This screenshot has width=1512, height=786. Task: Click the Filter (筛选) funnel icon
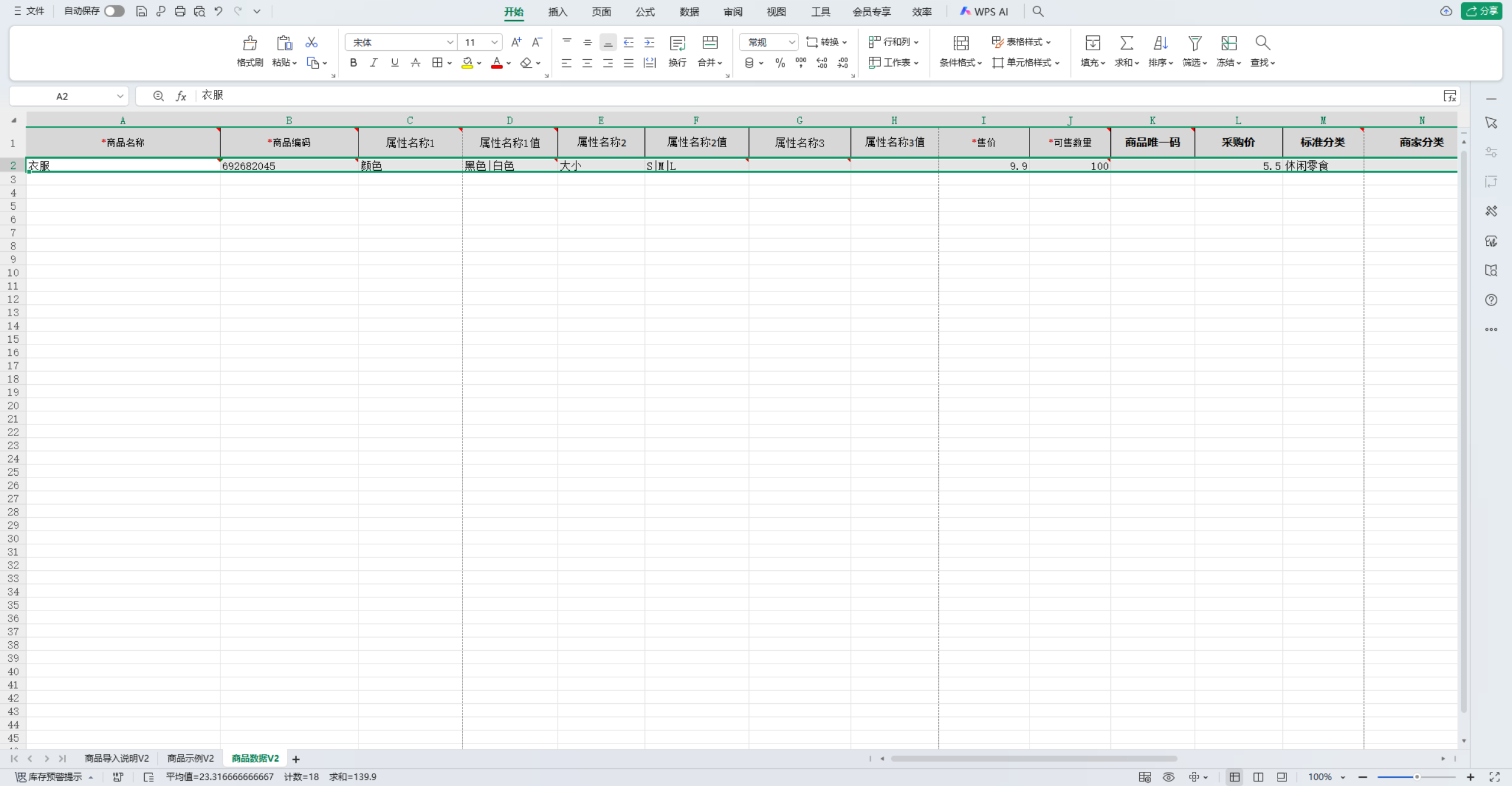coord(1194,43)
